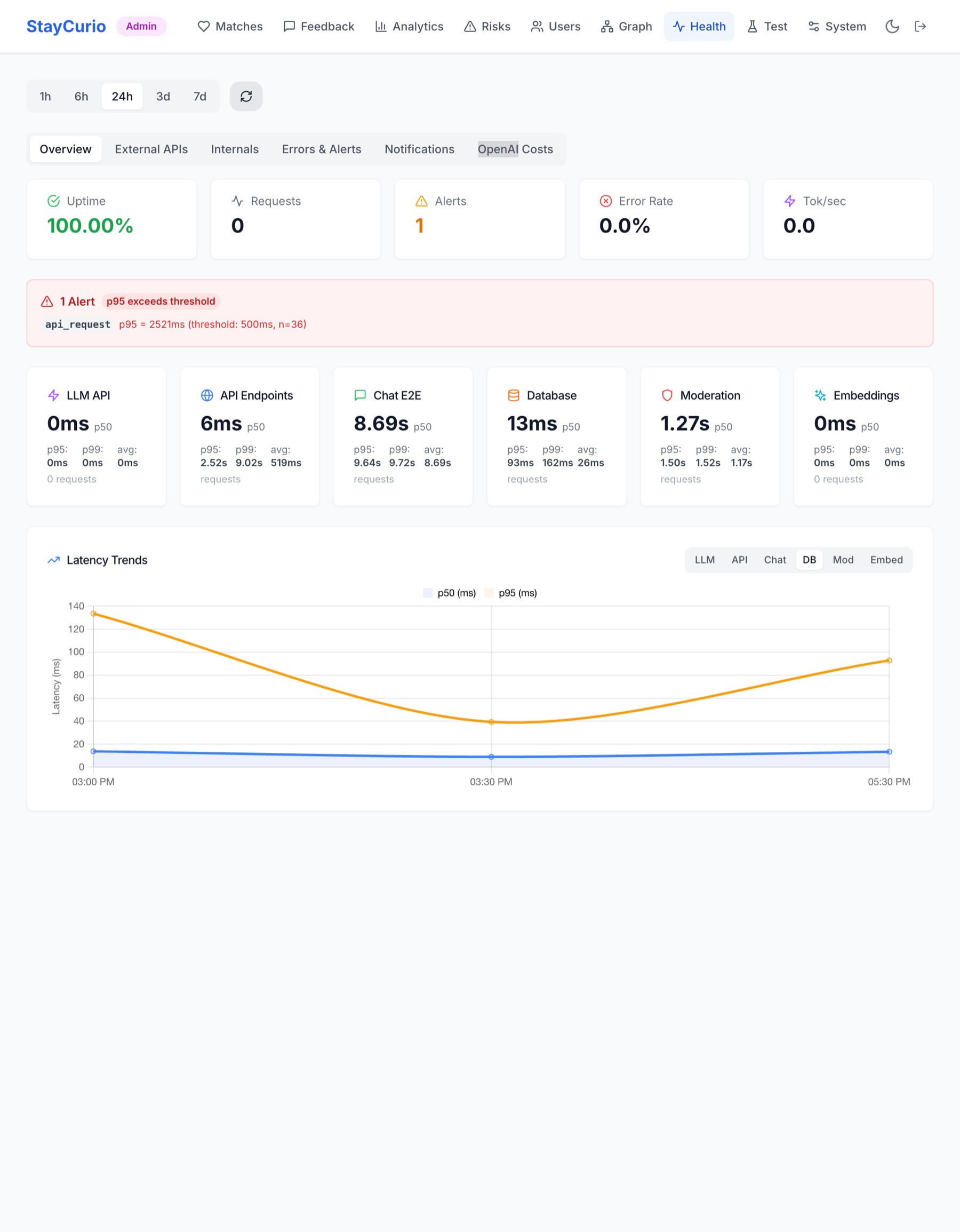Click the Alerts card warning icon

(x=421, y=201)
